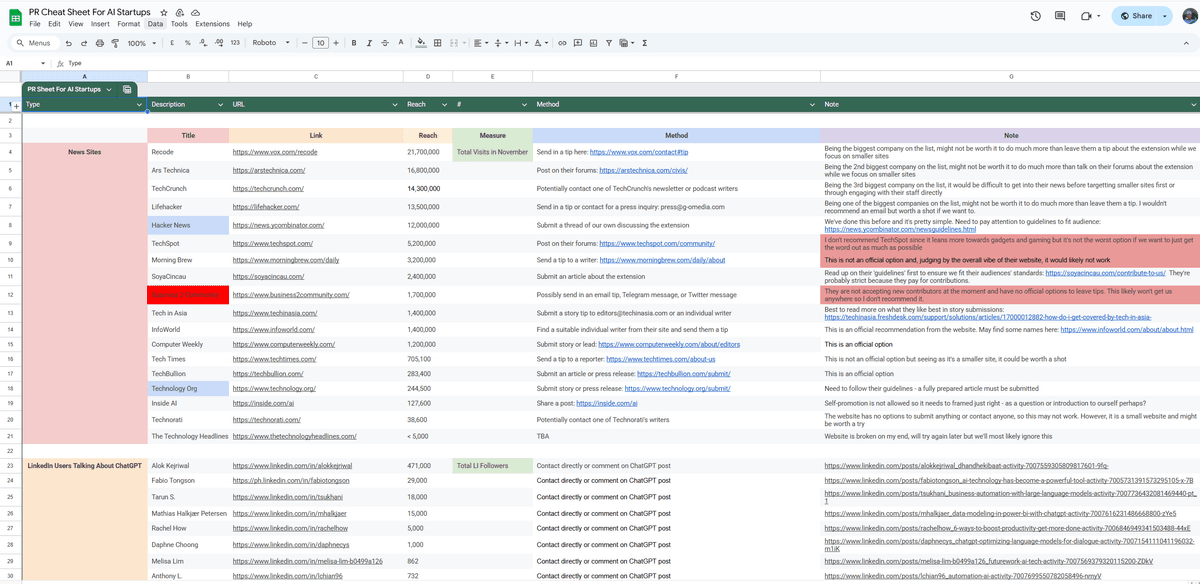
Task: Open the text wrapping dropdown
Action: click(521, 43)
